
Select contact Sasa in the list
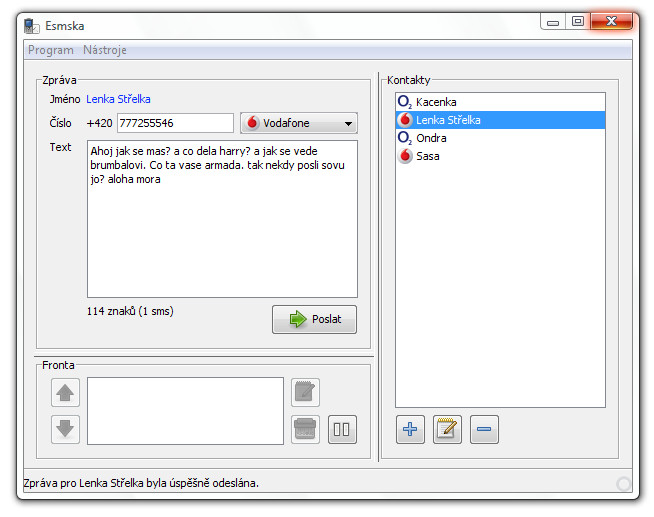[500, 156]
